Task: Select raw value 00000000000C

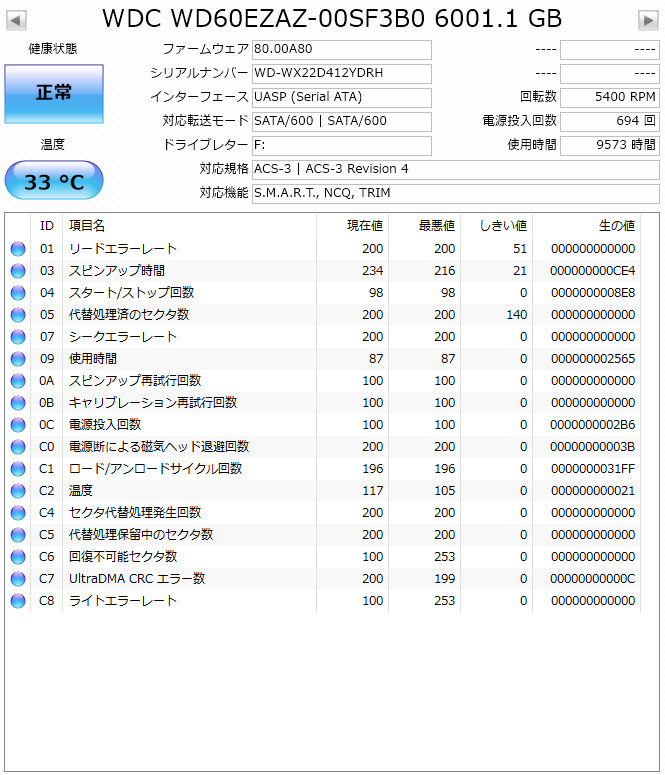Action: (593, 579)
